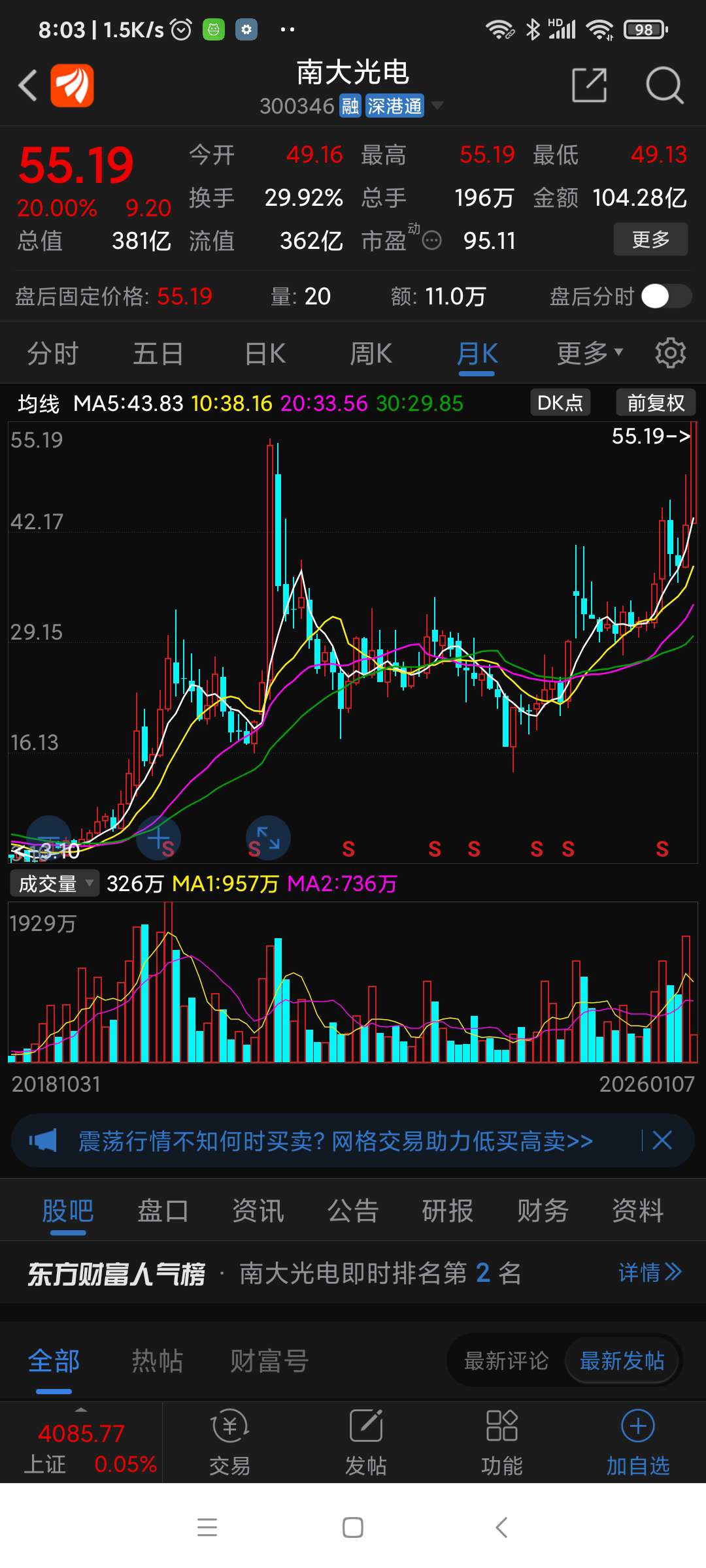706x1568 pixels.
Task: Open Android recent apps menu button
Action: tap(207, 1527)
